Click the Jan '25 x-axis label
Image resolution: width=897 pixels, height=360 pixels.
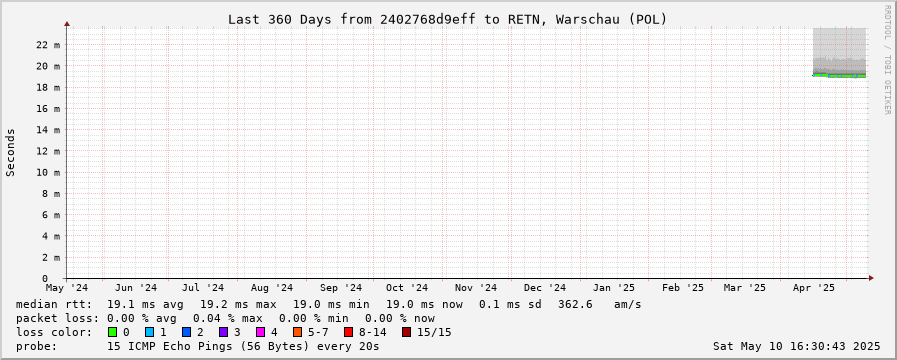point(614,288)
